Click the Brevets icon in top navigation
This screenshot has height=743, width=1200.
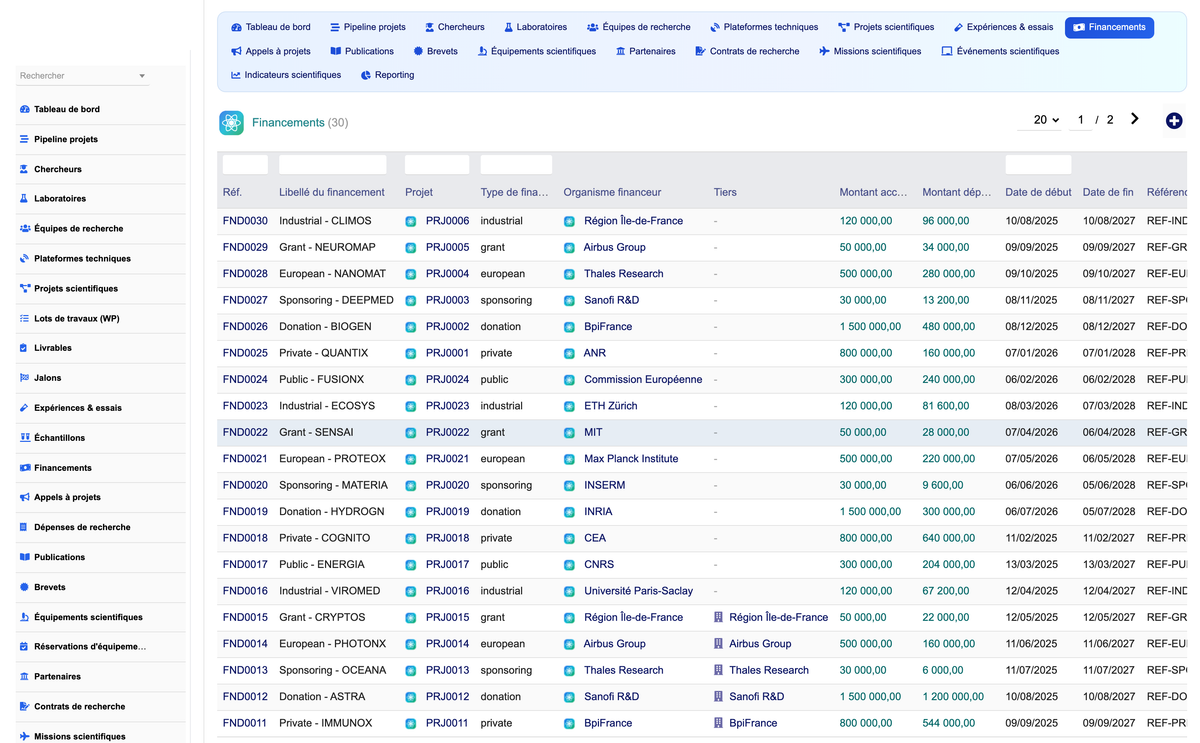418,51
